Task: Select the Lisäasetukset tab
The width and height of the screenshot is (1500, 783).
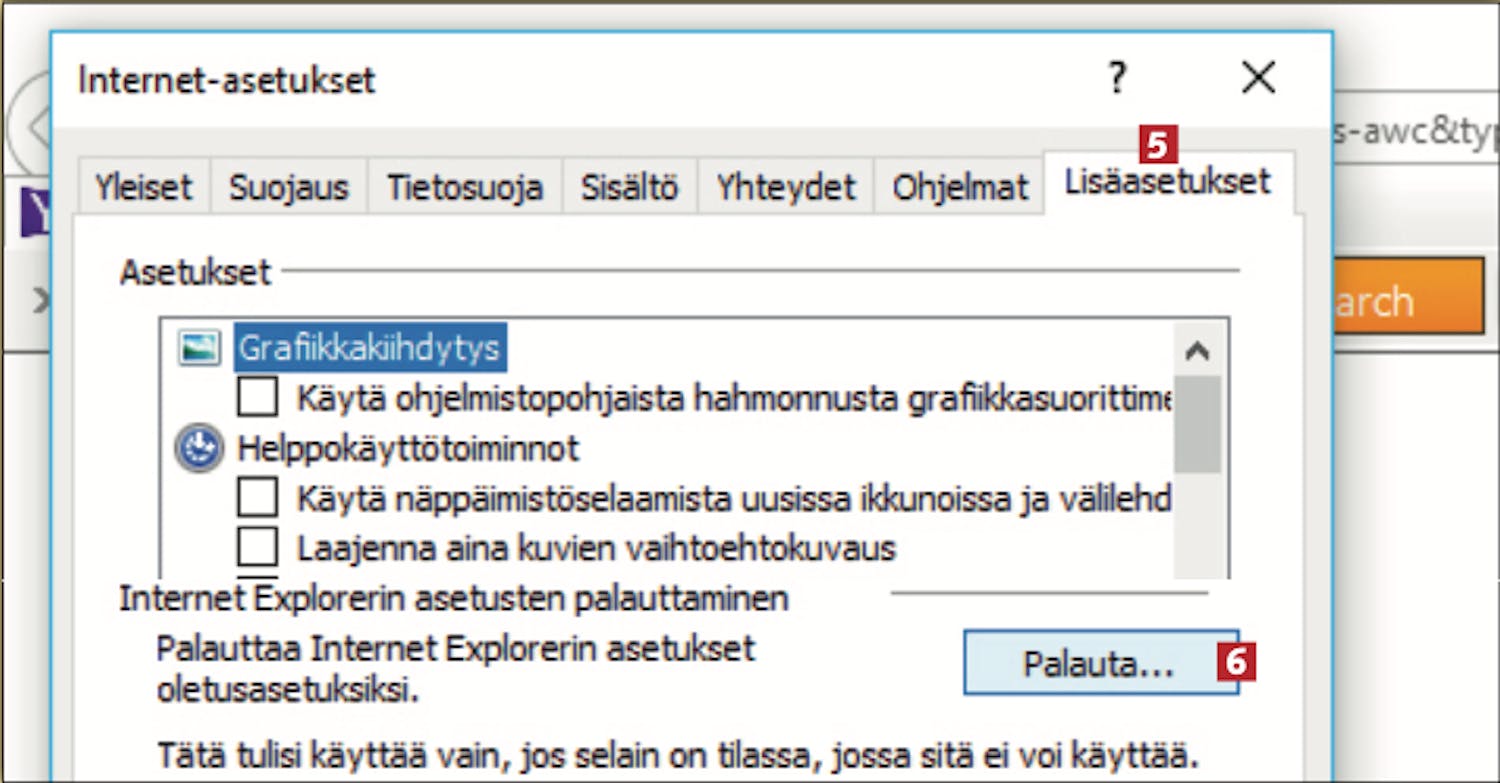Action: click(x=1167, y=182)
